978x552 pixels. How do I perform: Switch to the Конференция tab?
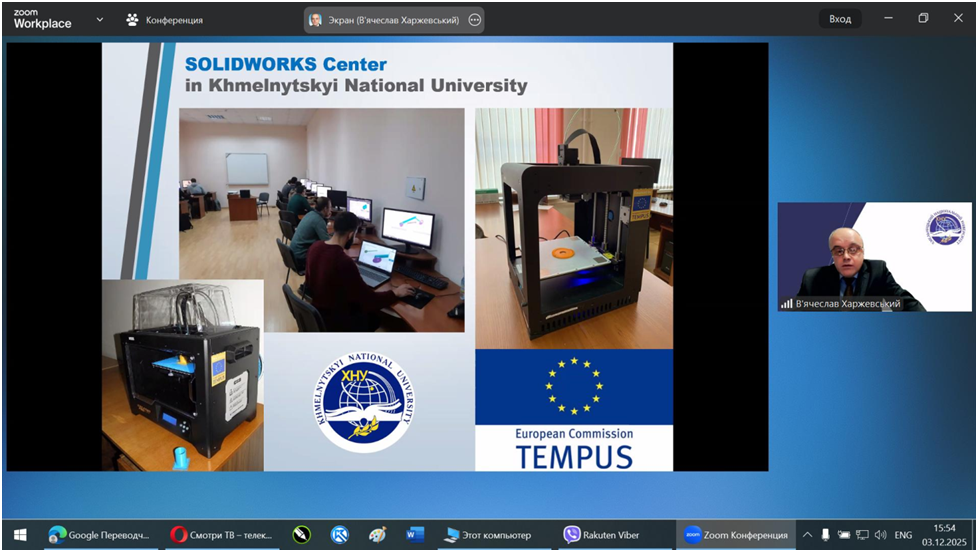165,20
